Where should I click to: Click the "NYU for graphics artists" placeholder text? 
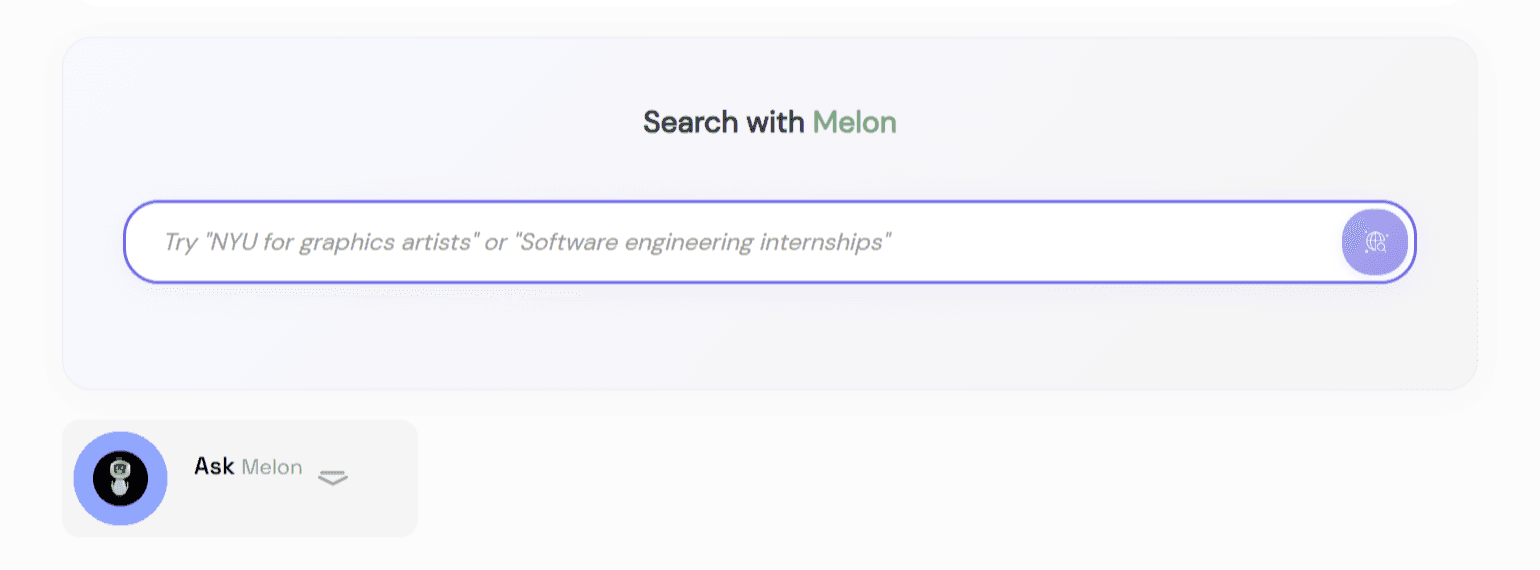(x=340, y=242)
